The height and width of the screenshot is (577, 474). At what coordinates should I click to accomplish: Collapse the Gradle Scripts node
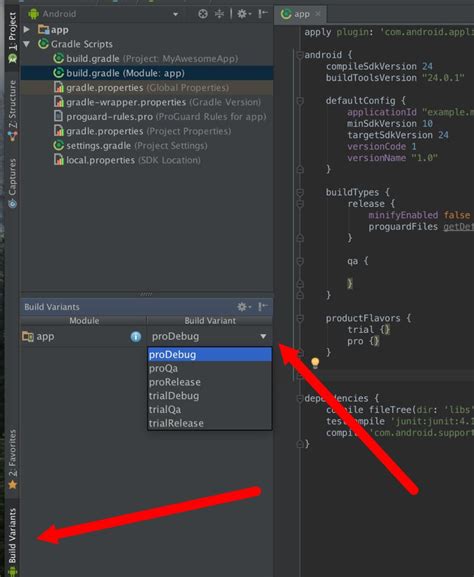click(x=26, y=44)
